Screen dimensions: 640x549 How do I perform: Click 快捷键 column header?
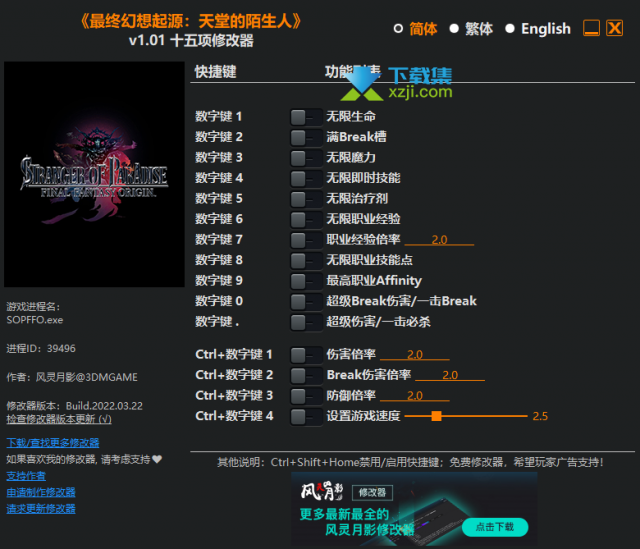pos(216,72)
